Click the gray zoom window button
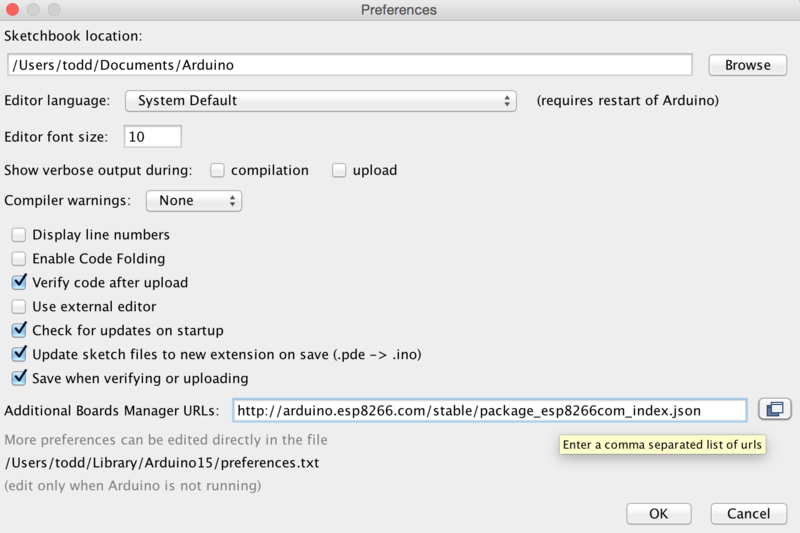 point(54,9)
